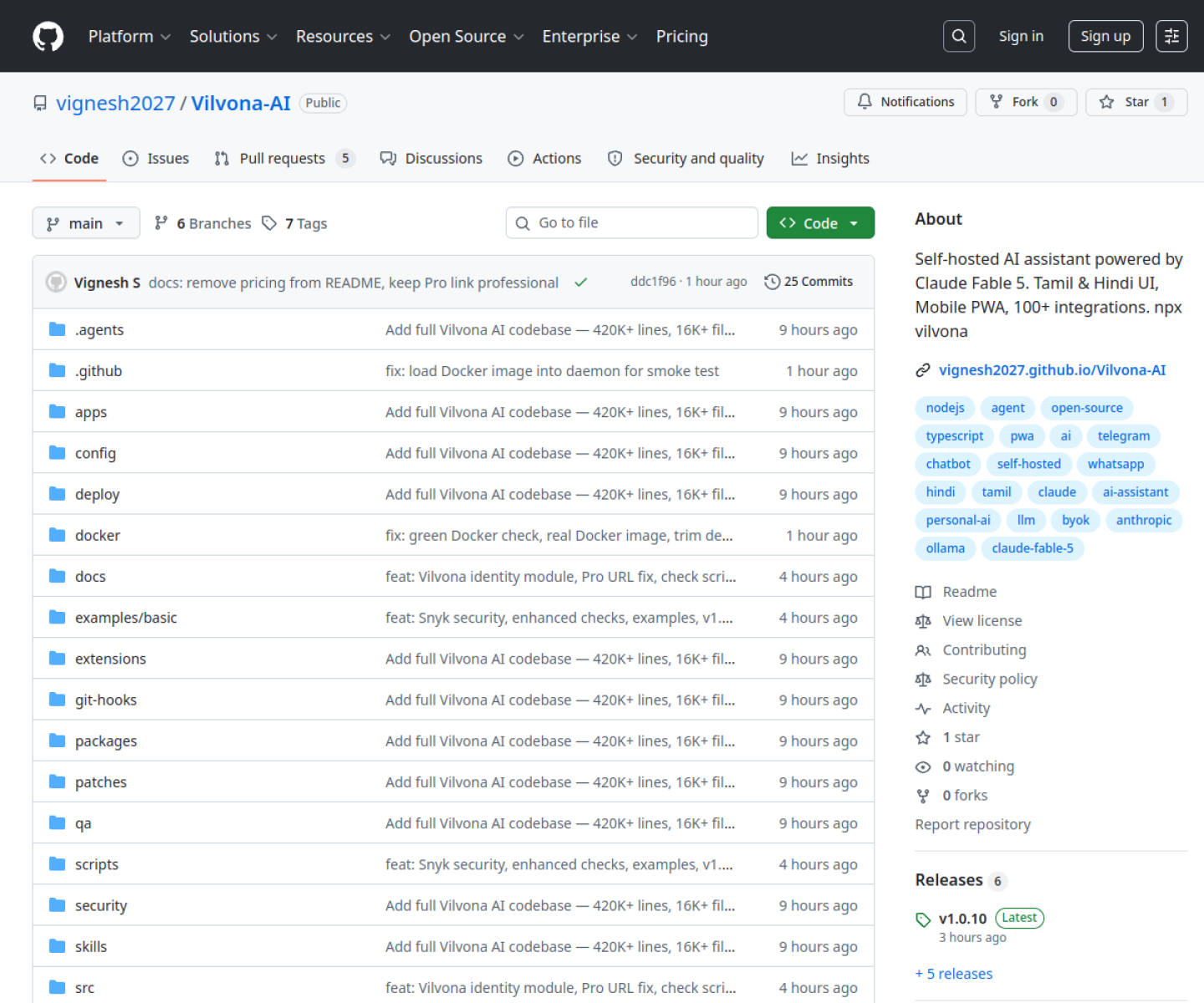1204x1003 pixels.
Task: Click commit history clock icon
Action: pyautogui.click(x=772, y=282)
